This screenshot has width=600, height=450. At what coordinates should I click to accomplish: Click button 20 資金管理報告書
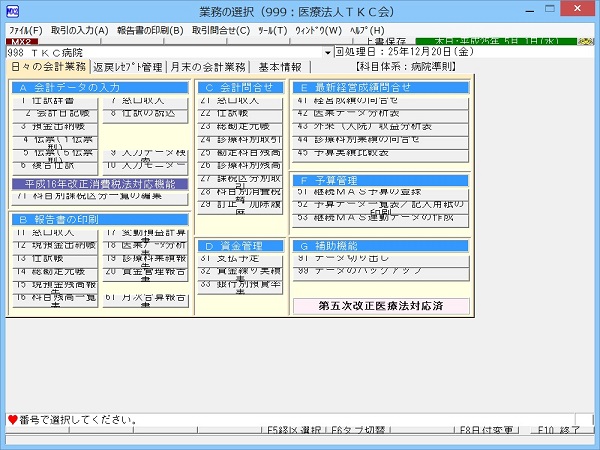(x=145, y=275)
